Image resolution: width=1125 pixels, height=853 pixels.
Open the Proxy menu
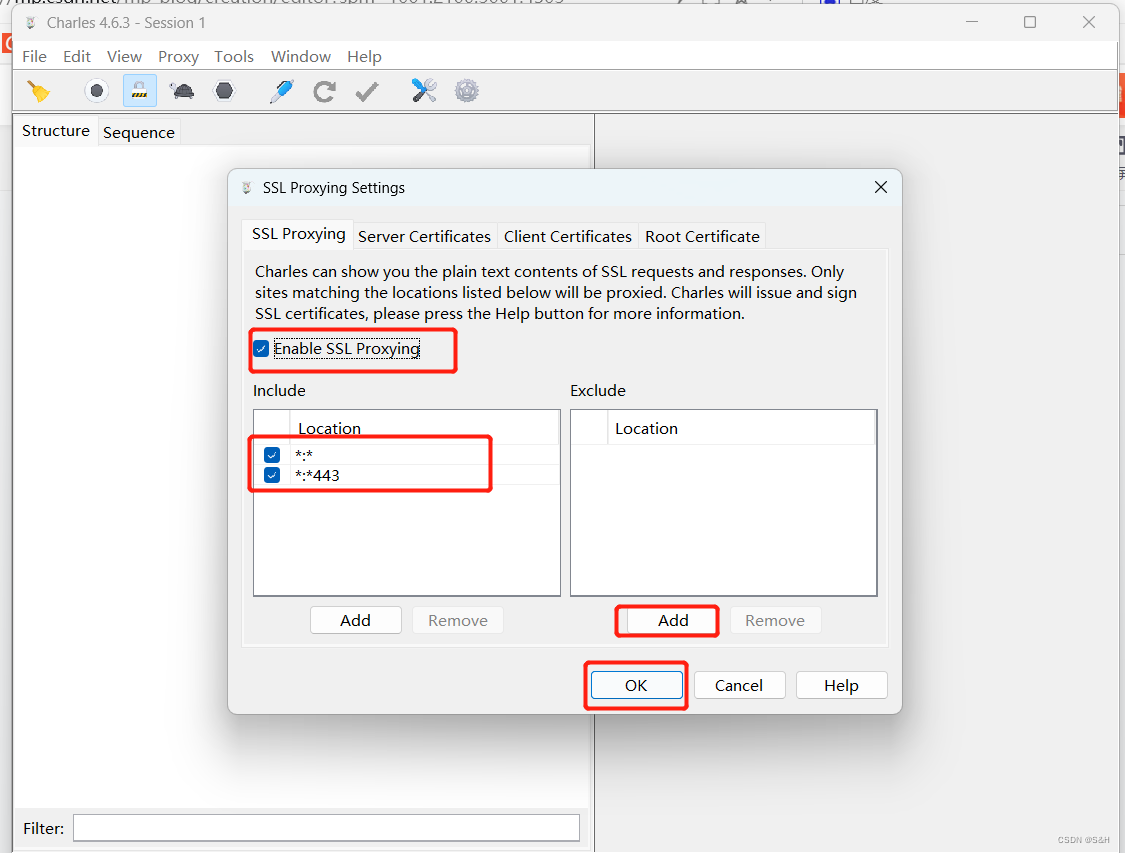pyautogui.click(x=178, y=57)
